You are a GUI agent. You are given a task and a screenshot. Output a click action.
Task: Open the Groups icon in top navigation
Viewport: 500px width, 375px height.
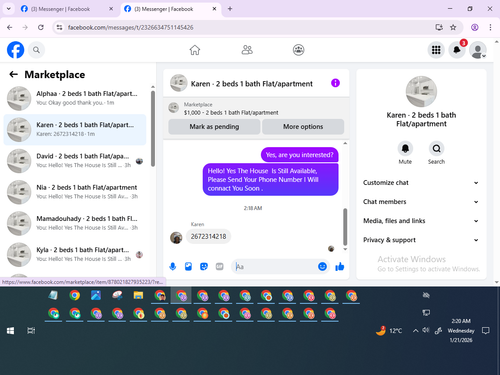(298, 50)
